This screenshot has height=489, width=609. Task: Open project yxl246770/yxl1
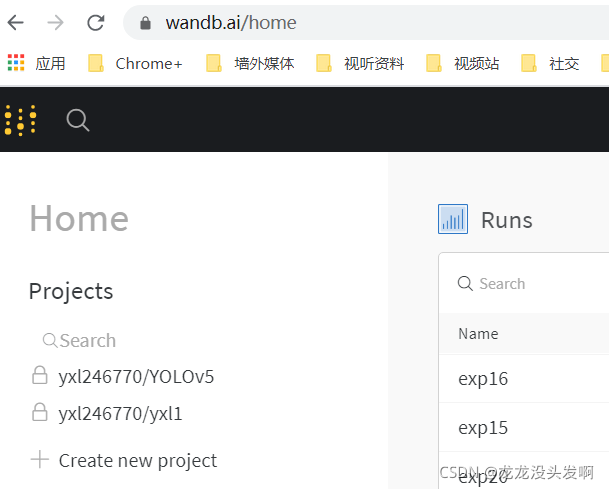(x=120, y=414)
